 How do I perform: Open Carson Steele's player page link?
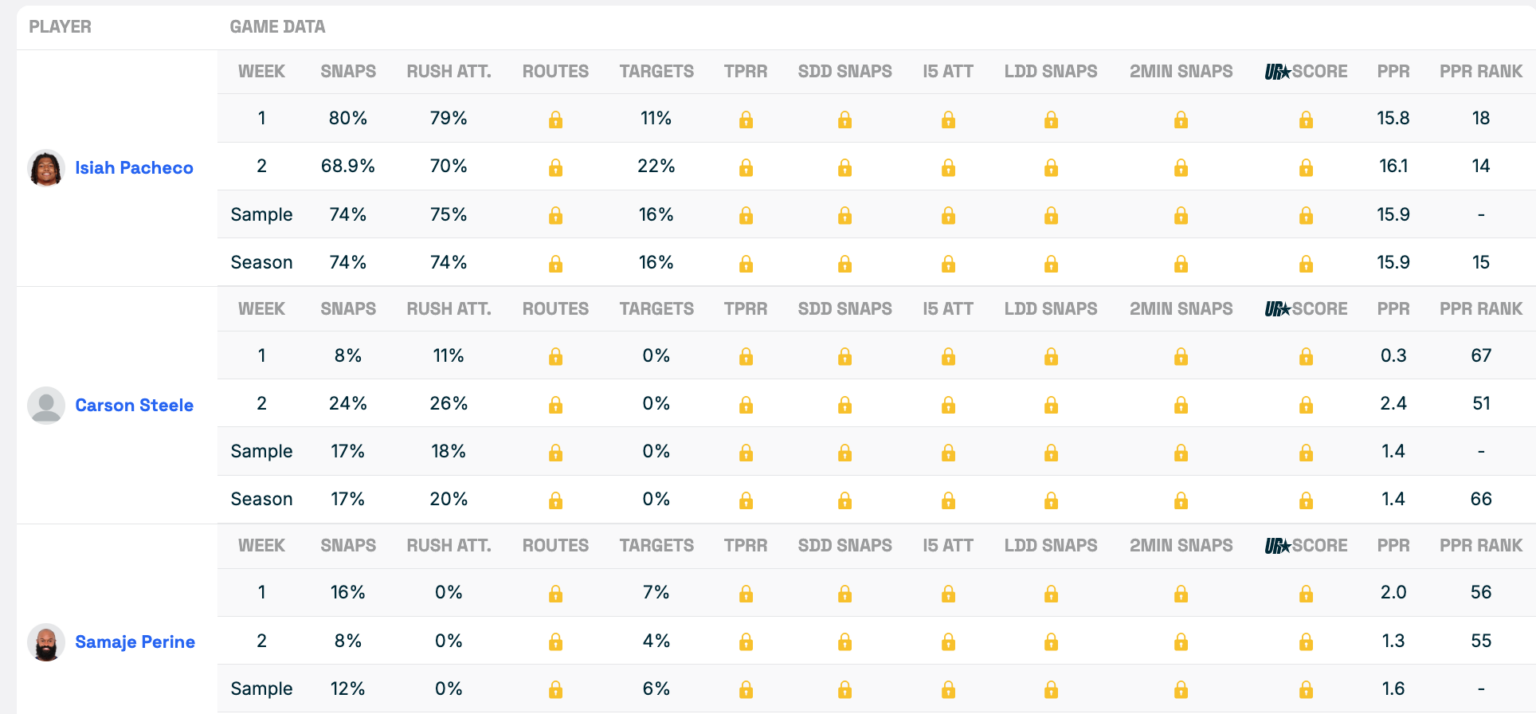point(134,405)
